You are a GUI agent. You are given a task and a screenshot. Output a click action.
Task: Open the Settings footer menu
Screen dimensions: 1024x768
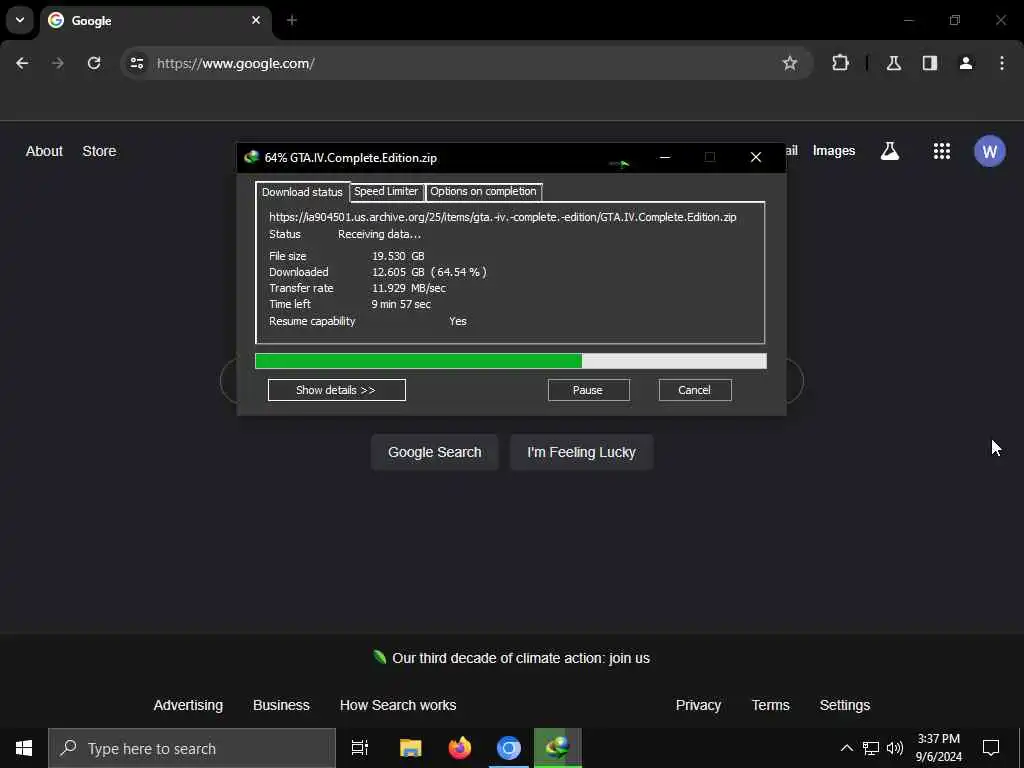844,705
